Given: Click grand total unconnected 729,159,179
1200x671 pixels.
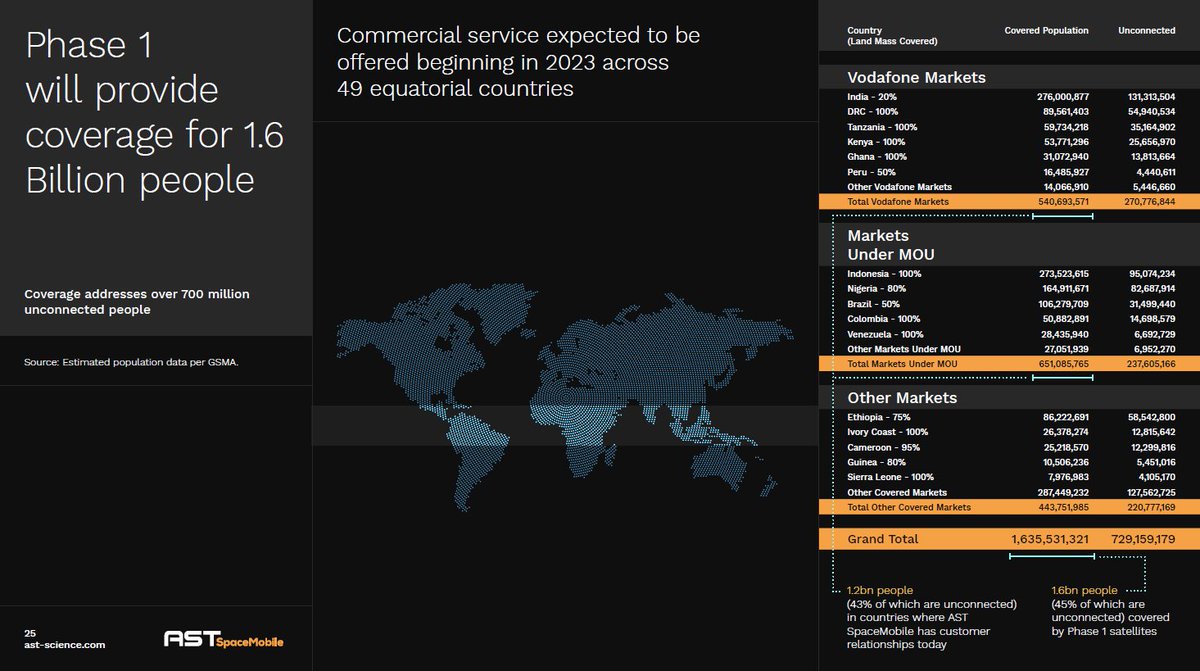Looking at the screenshot, I should coord(1143,539).
